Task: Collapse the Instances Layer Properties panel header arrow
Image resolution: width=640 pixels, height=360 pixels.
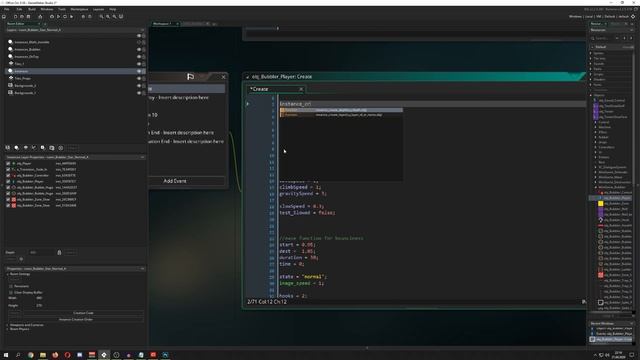Action: pos(142,157)
